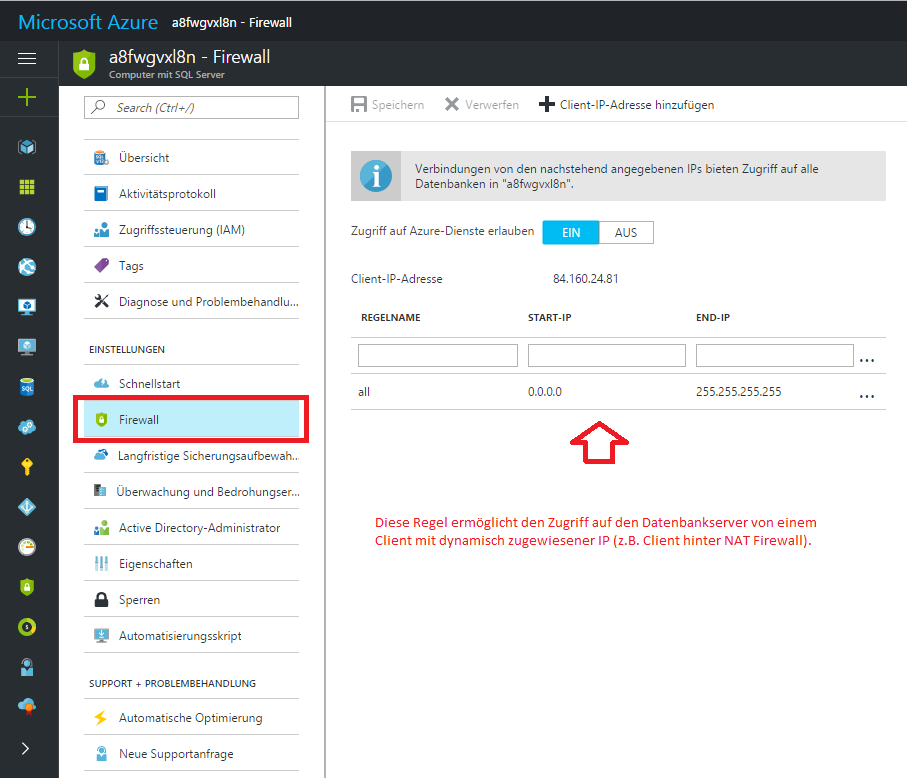Image resolution: width=907 pixels, height=778 pixels.
Task: Click the REGELNAME column header
Action: pos(390,318)
